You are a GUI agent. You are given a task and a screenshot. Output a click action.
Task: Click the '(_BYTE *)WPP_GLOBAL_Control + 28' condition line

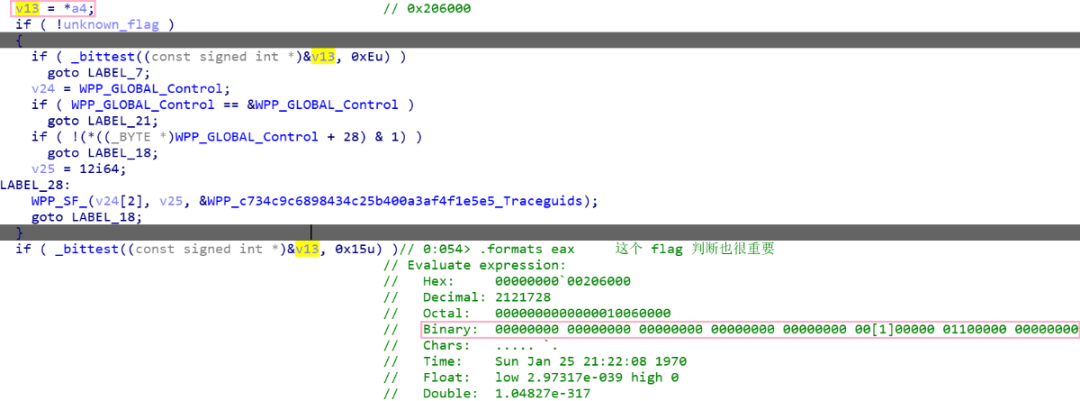click(227, 136)
